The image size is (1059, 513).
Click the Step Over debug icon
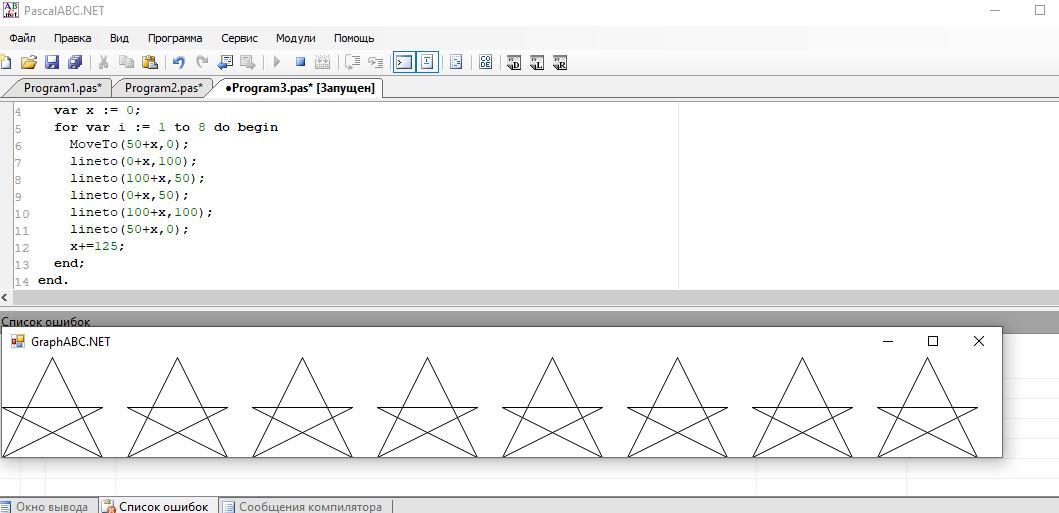pyautogui.click(x=353, y=62)
